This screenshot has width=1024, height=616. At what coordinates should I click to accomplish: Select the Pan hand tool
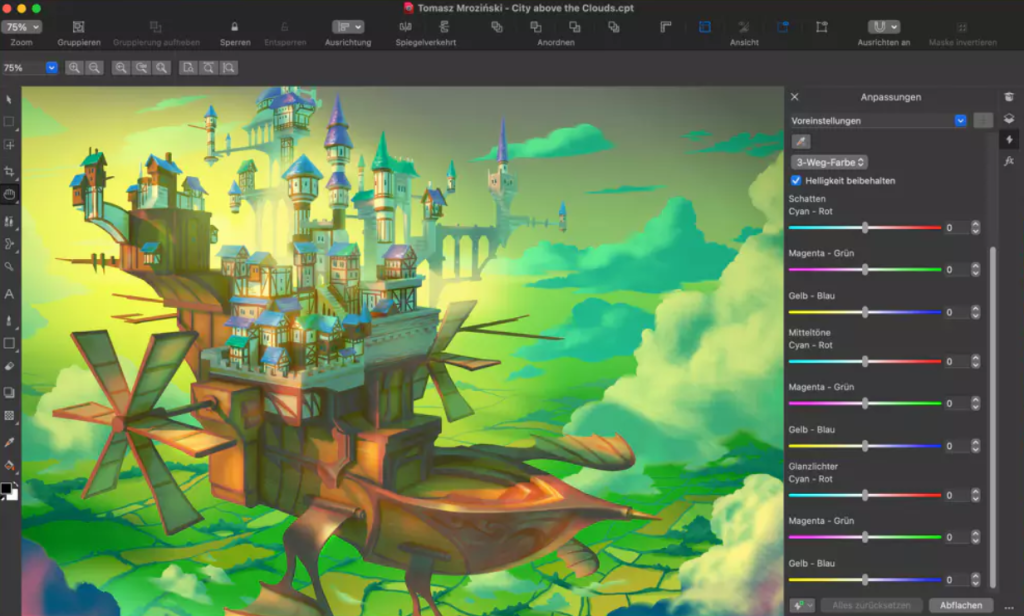tap(9, 194)
